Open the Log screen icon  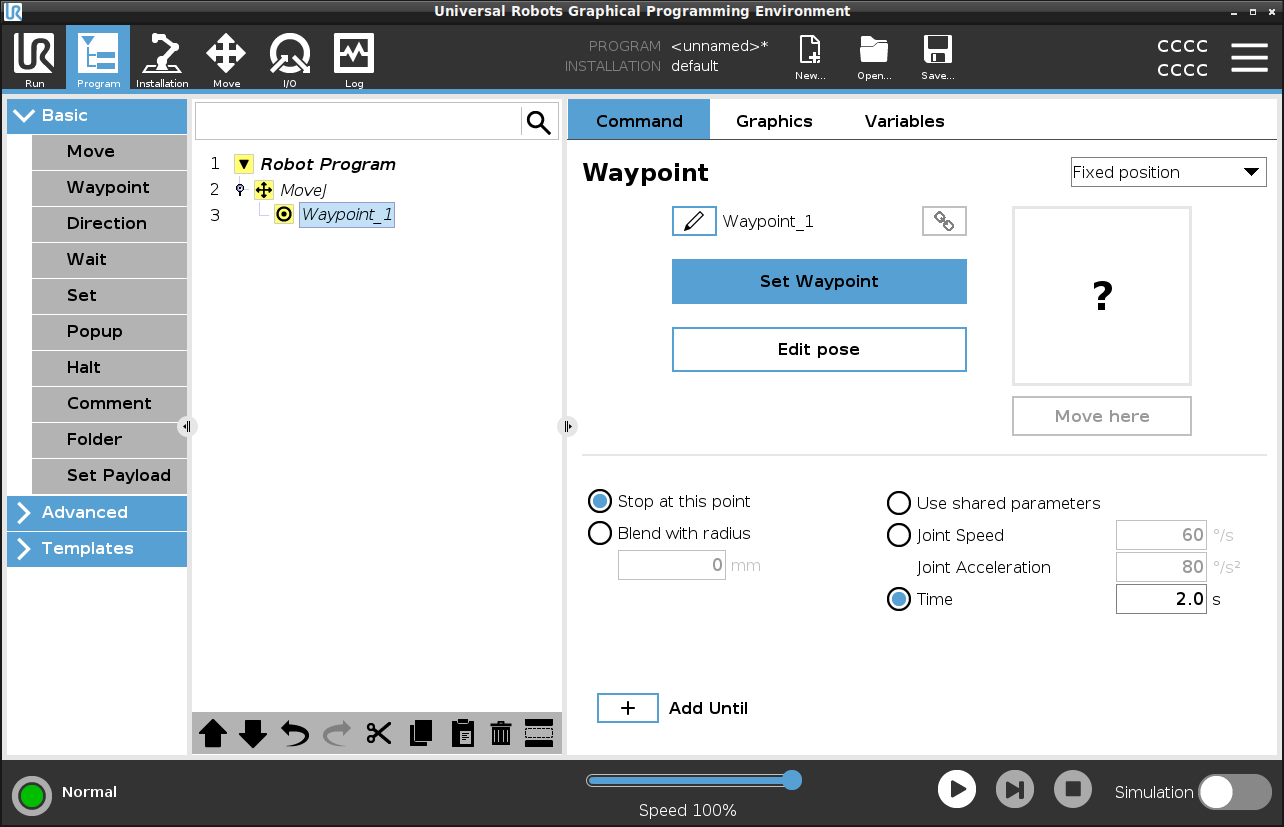(354, 60)
